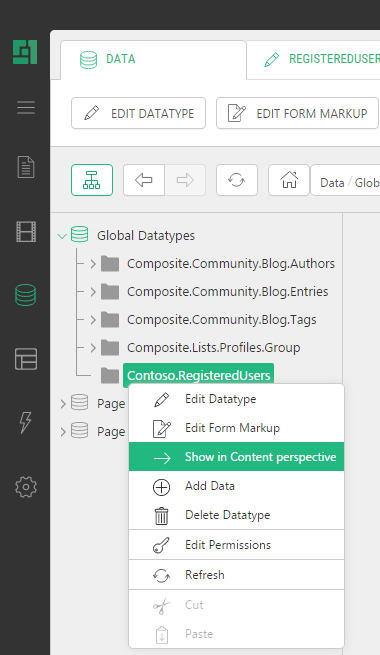Collapse the Global Datatypes node
The width and height of the screenshot is (380, 655).
point(62,236)
